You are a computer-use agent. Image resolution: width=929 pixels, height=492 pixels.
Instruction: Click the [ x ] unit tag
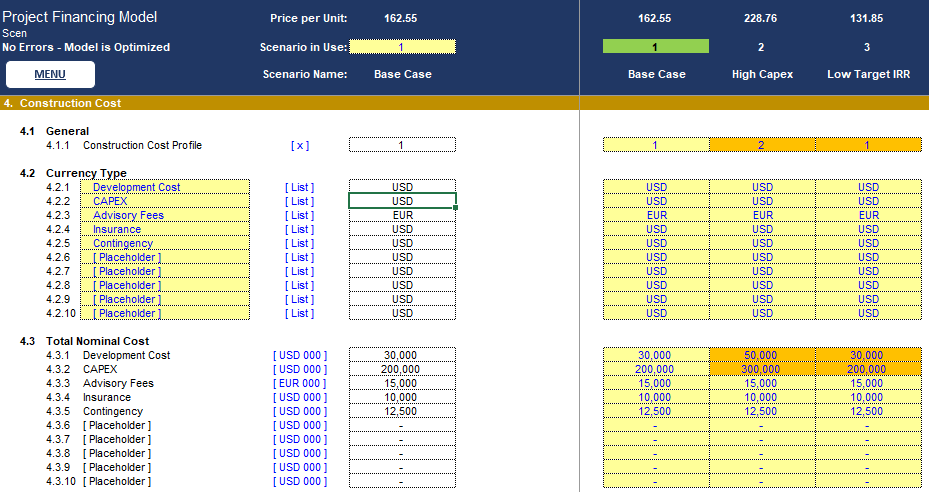pos(300,145)
